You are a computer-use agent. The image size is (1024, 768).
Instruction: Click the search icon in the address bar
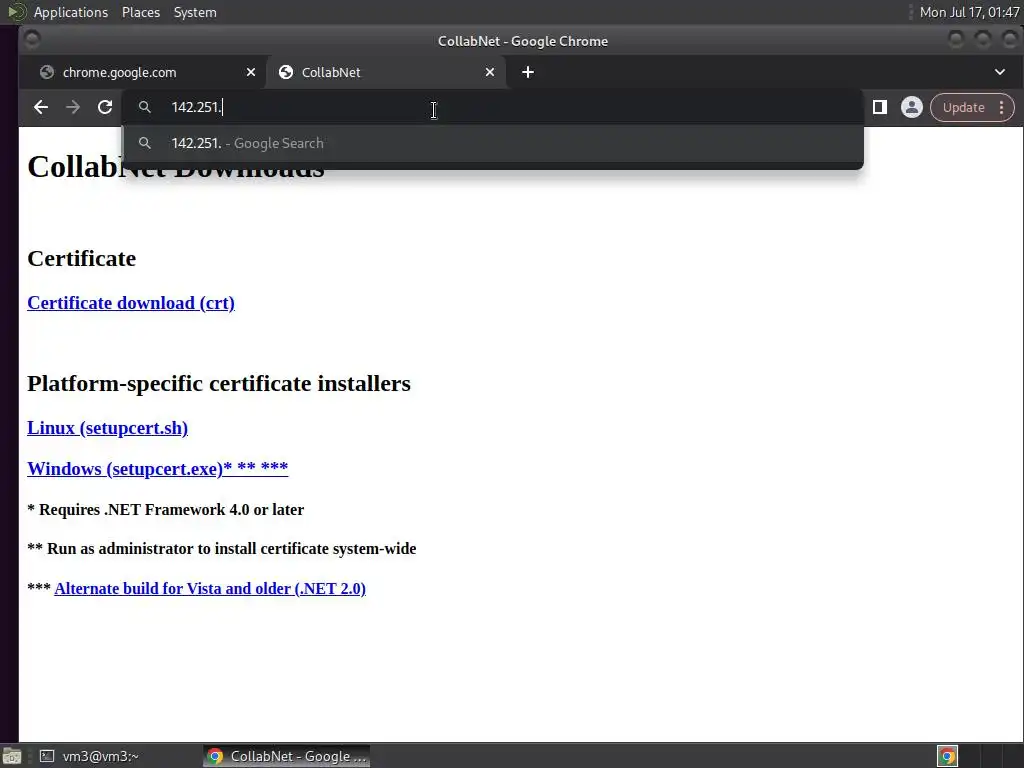pos(145,107)
